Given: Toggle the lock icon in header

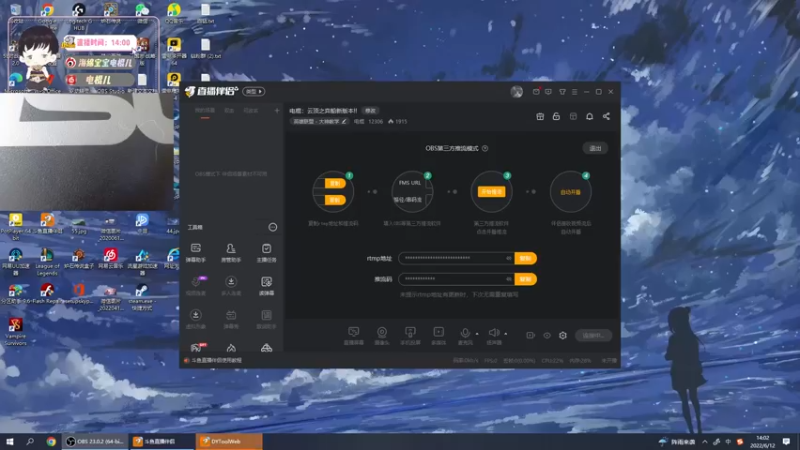Looking at the screenshot, I should point(556,116).
